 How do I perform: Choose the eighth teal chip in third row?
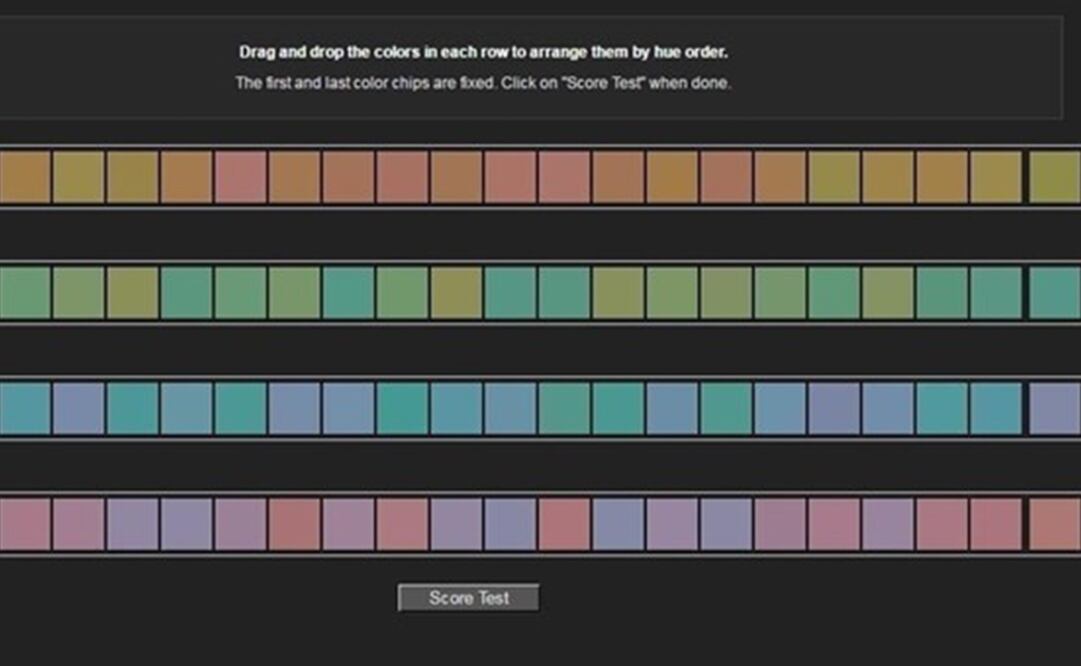(x=402, y=409)
